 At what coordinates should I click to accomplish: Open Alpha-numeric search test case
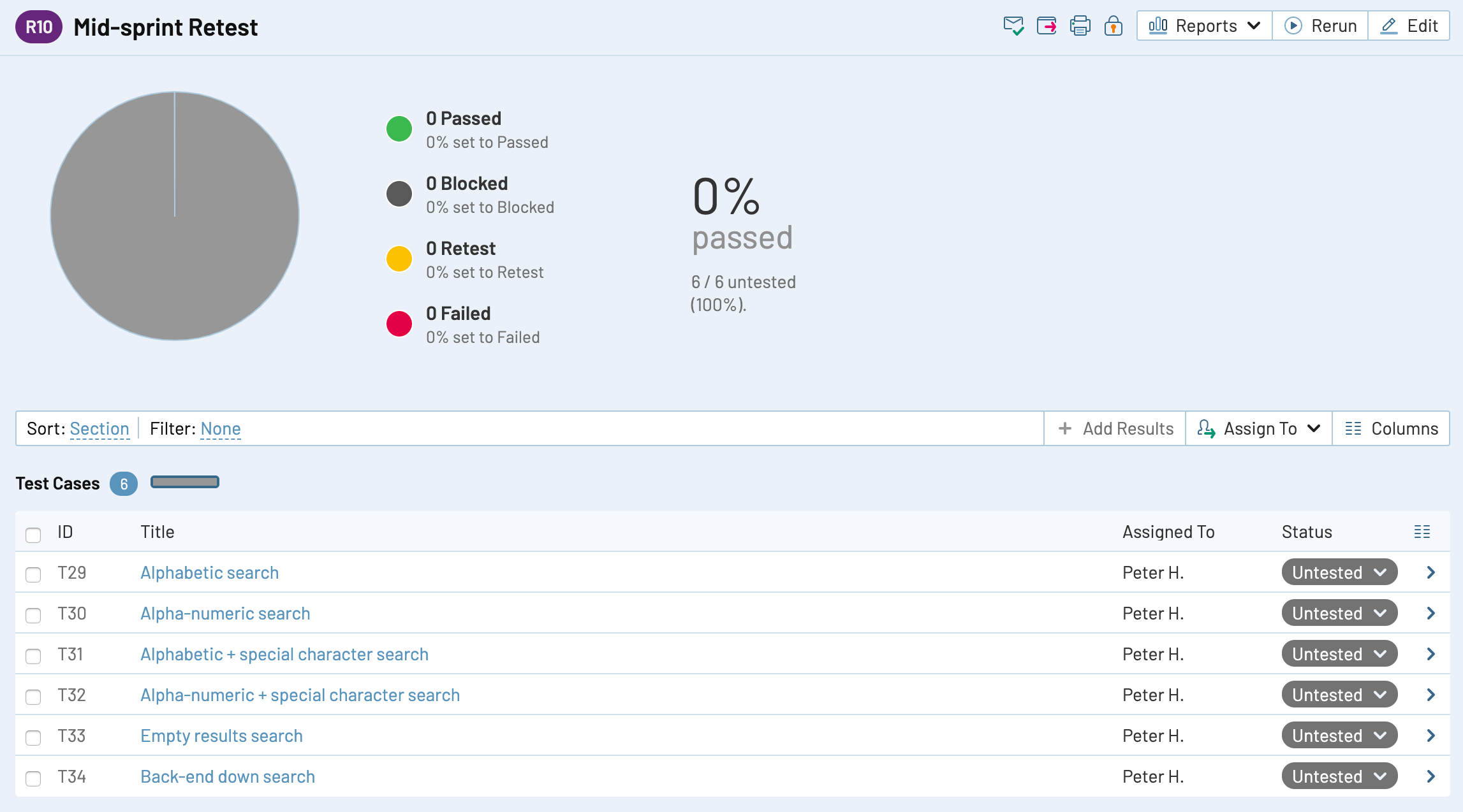pyautogui.click(x=224, y=613)
